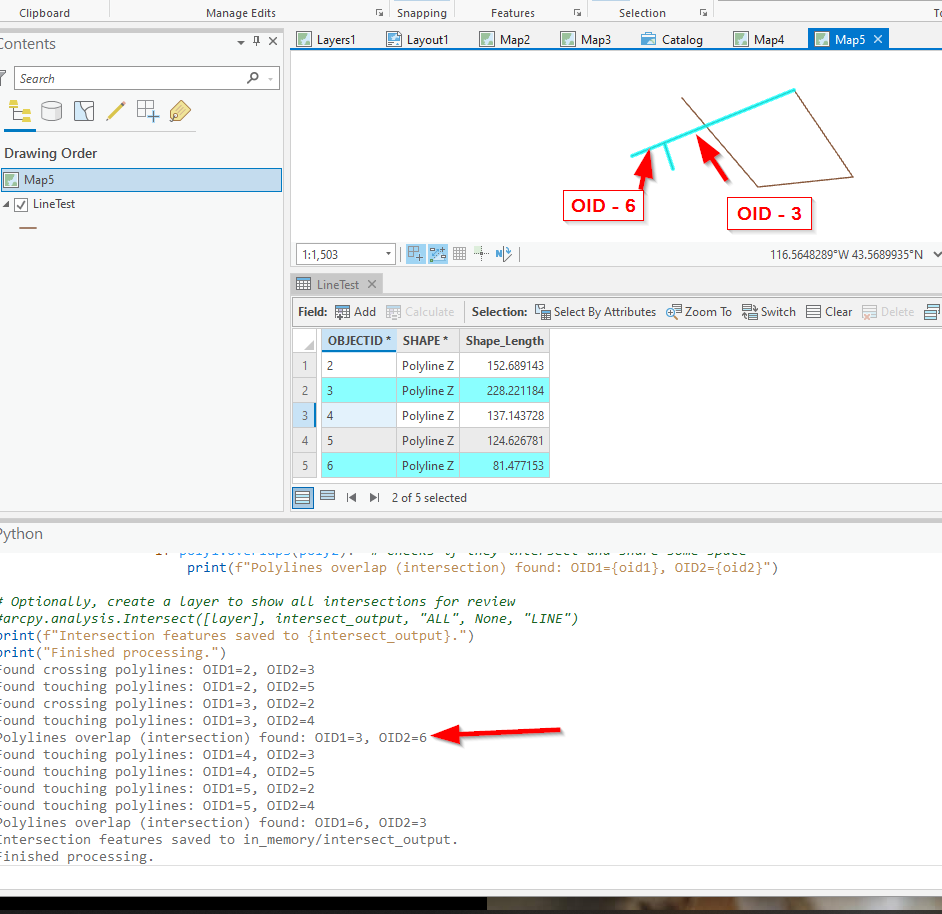
Task: Go to last record arrow
Action: (x=374, y=498)
